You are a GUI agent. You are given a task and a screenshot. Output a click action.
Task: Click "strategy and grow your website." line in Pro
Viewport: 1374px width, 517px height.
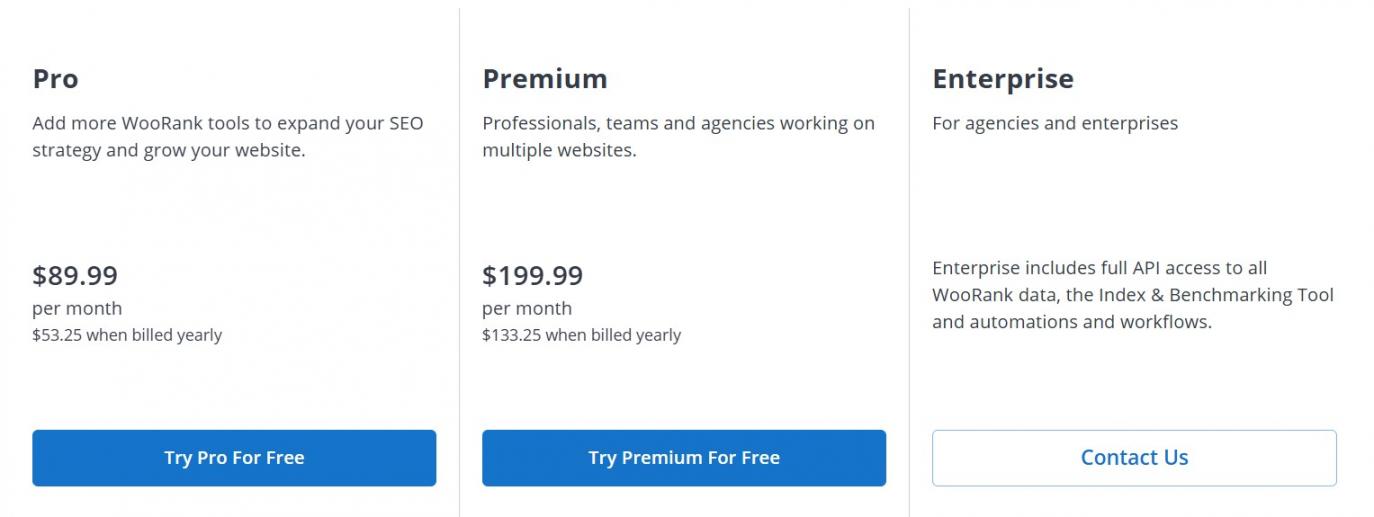[168, 152]
